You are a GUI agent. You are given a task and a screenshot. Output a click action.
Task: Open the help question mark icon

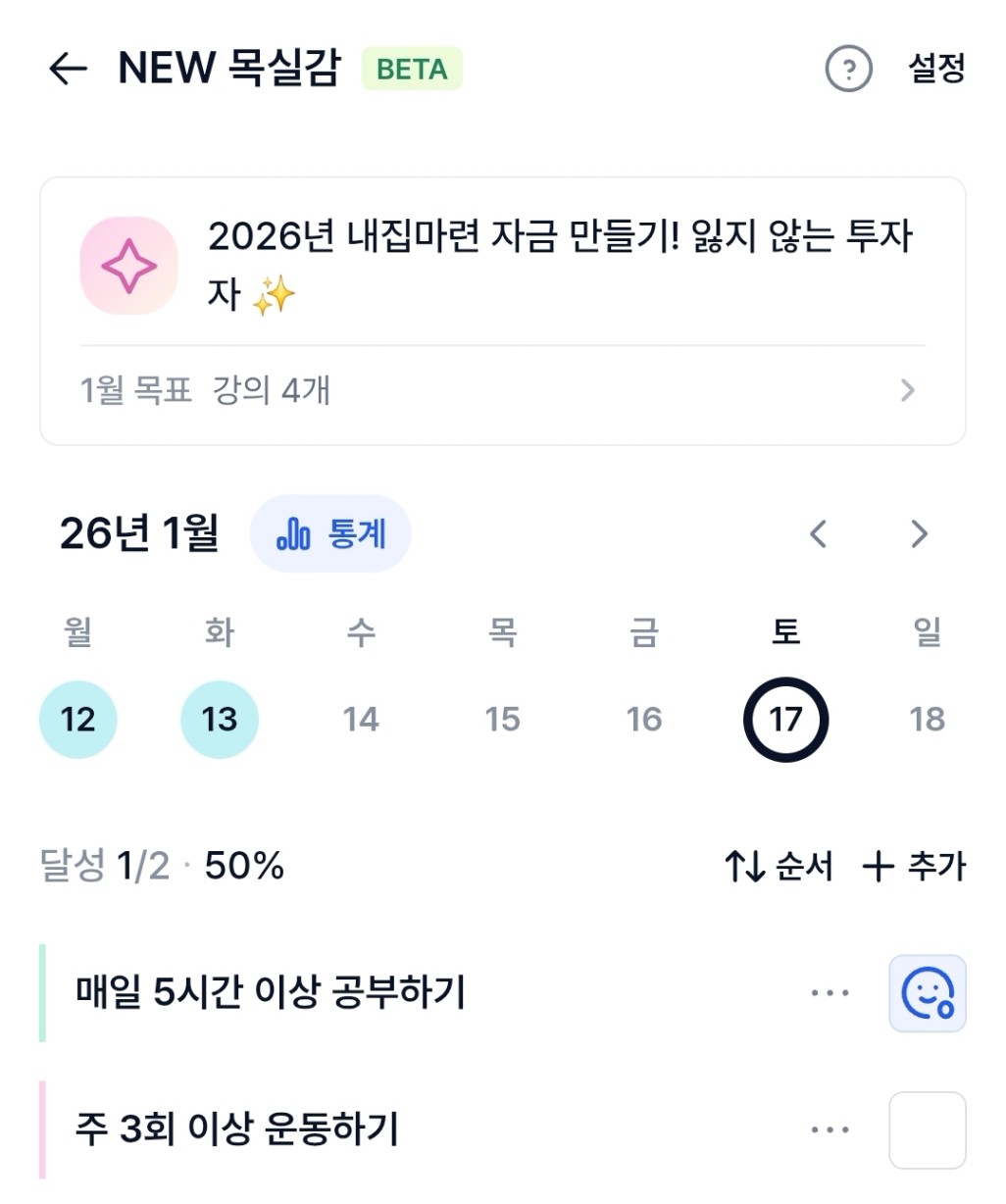click(x=848, y=70)
